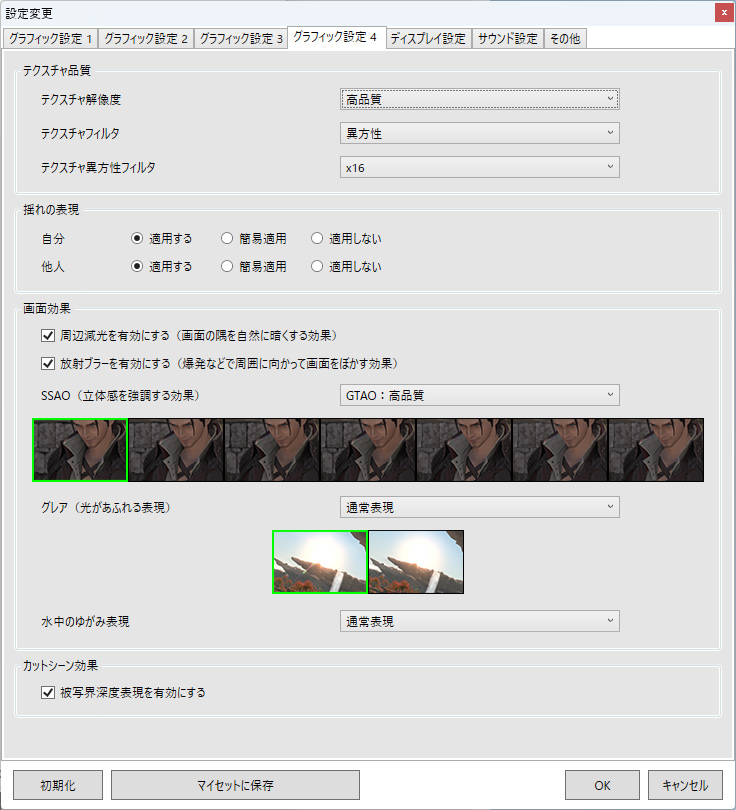
Task: Toggle 周辺減光を有効にする checkbox
Action: click(48, 335)
